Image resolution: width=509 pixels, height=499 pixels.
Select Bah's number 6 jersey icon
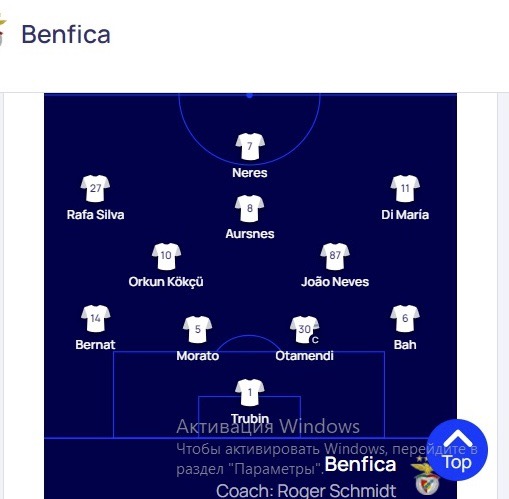click(405, 318)
